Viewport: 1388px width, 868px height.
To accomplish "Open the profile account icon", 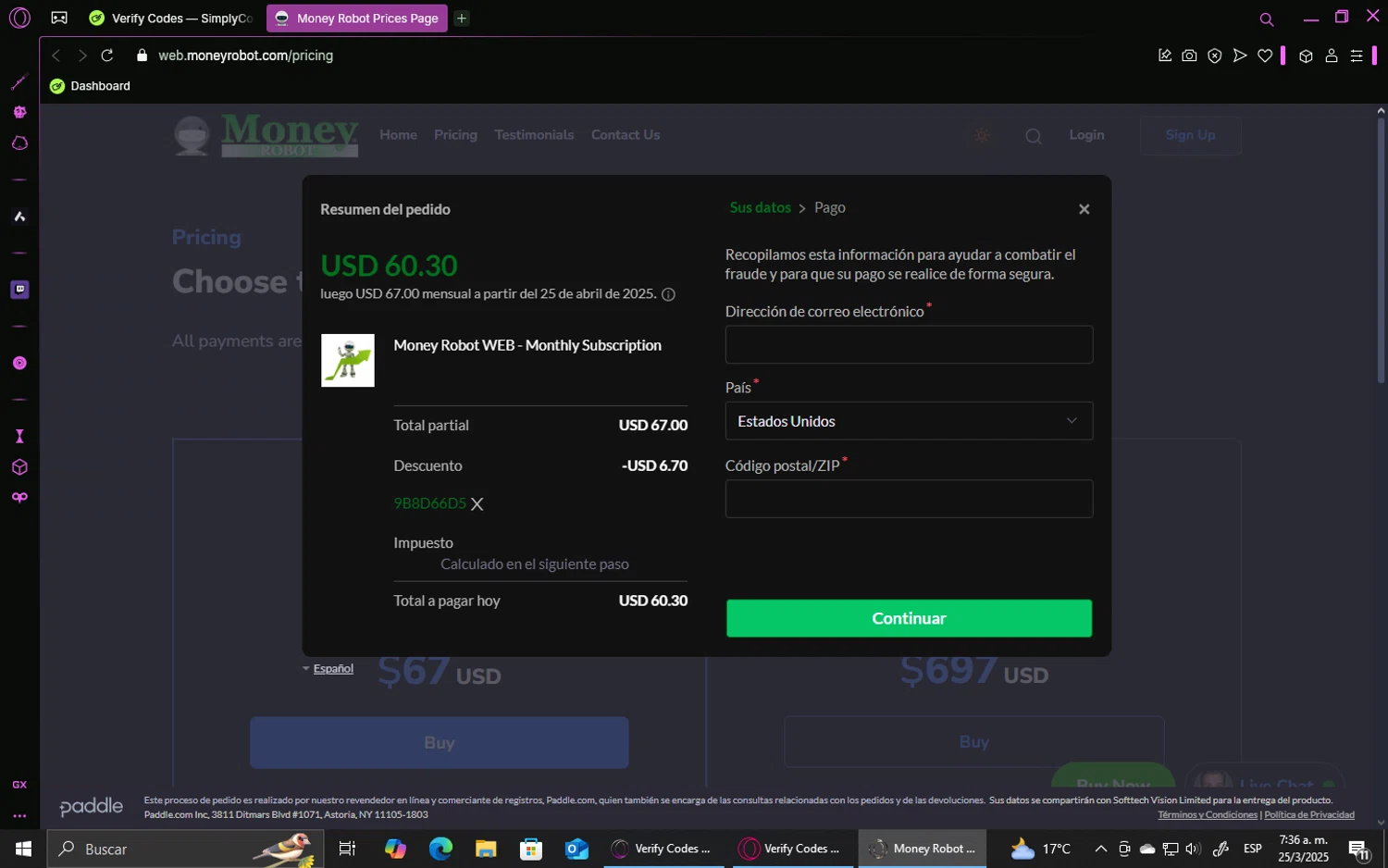I will pyautogui.click(x=1332, y=56).
